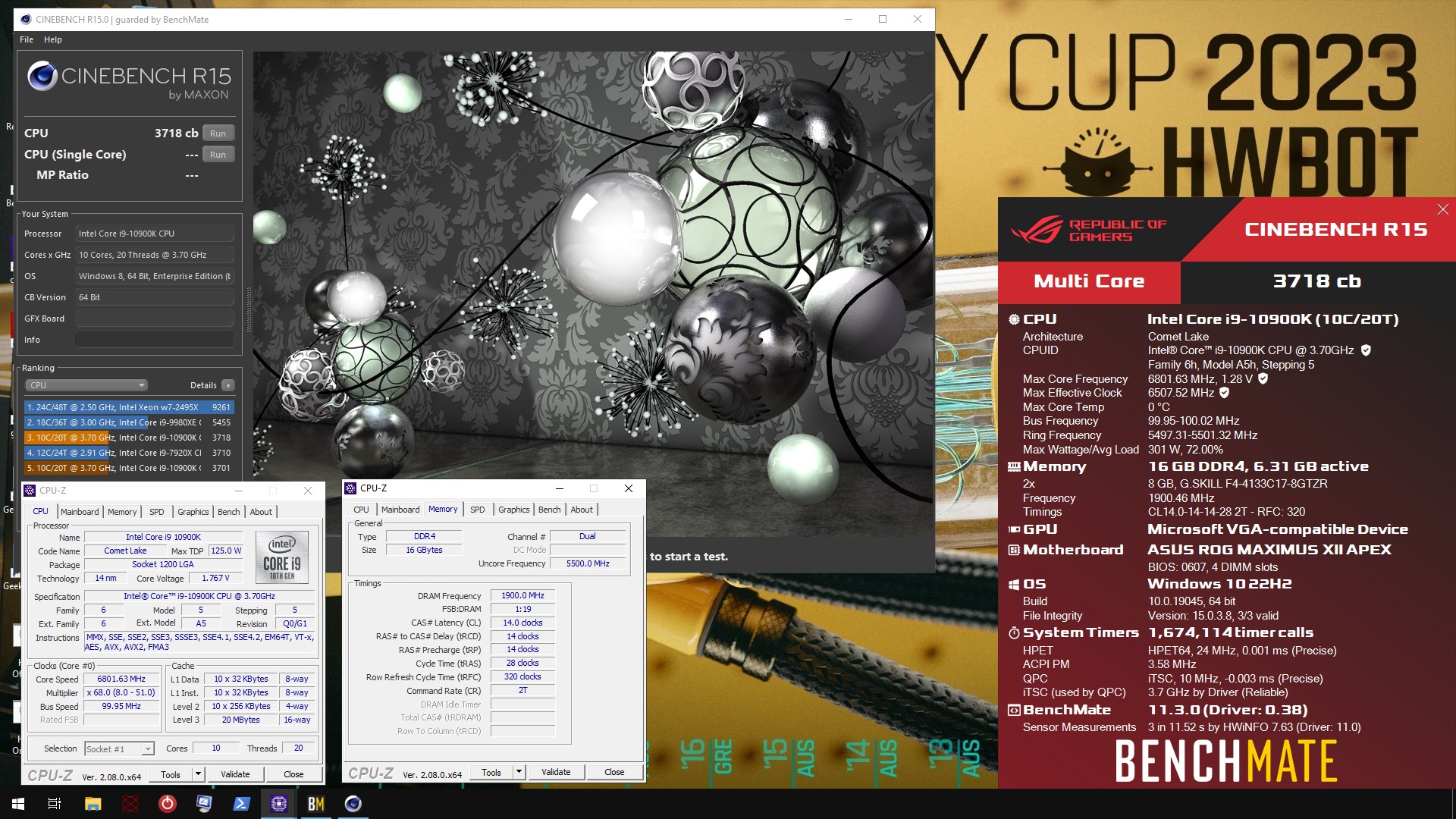The width and height of the screenshot is (1456, 819).
Task: Click the DRAM Frequency value 1900.0 MHz
Action: pos(522,596)
